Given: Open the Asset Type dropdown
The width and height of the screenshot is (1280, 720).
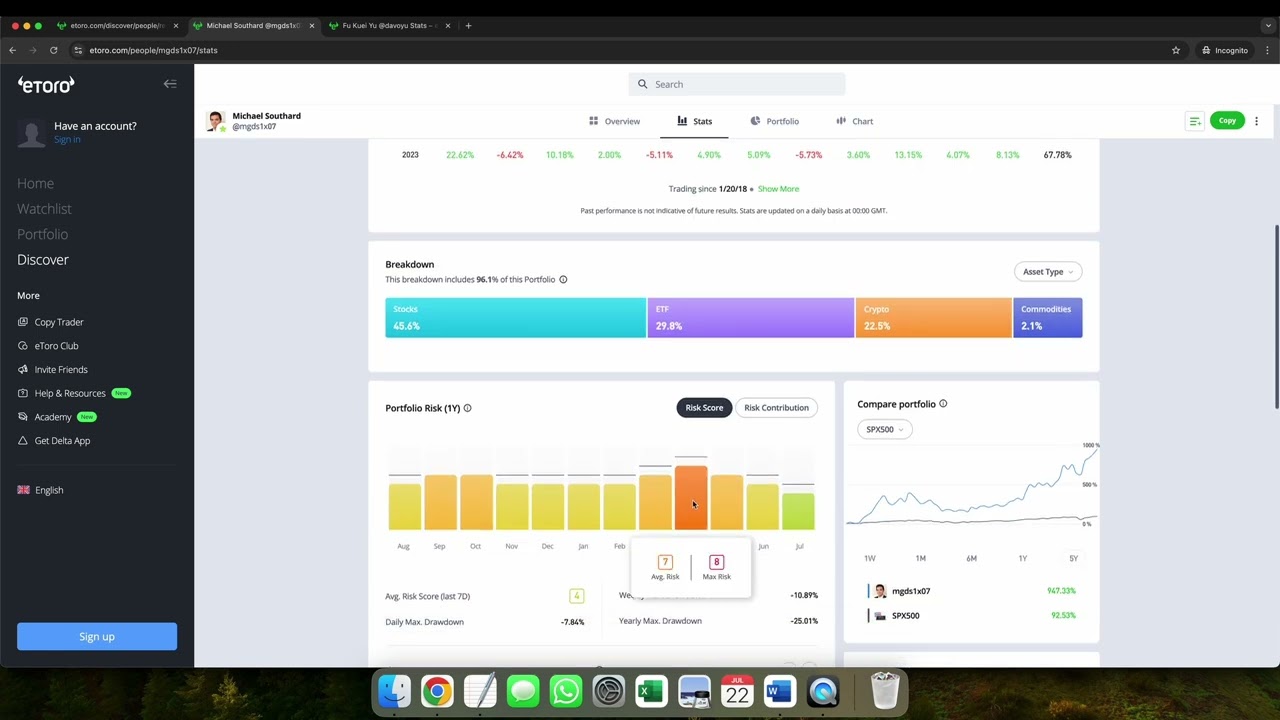Looking at the screenshot, I should click(x=1047, y=272).
